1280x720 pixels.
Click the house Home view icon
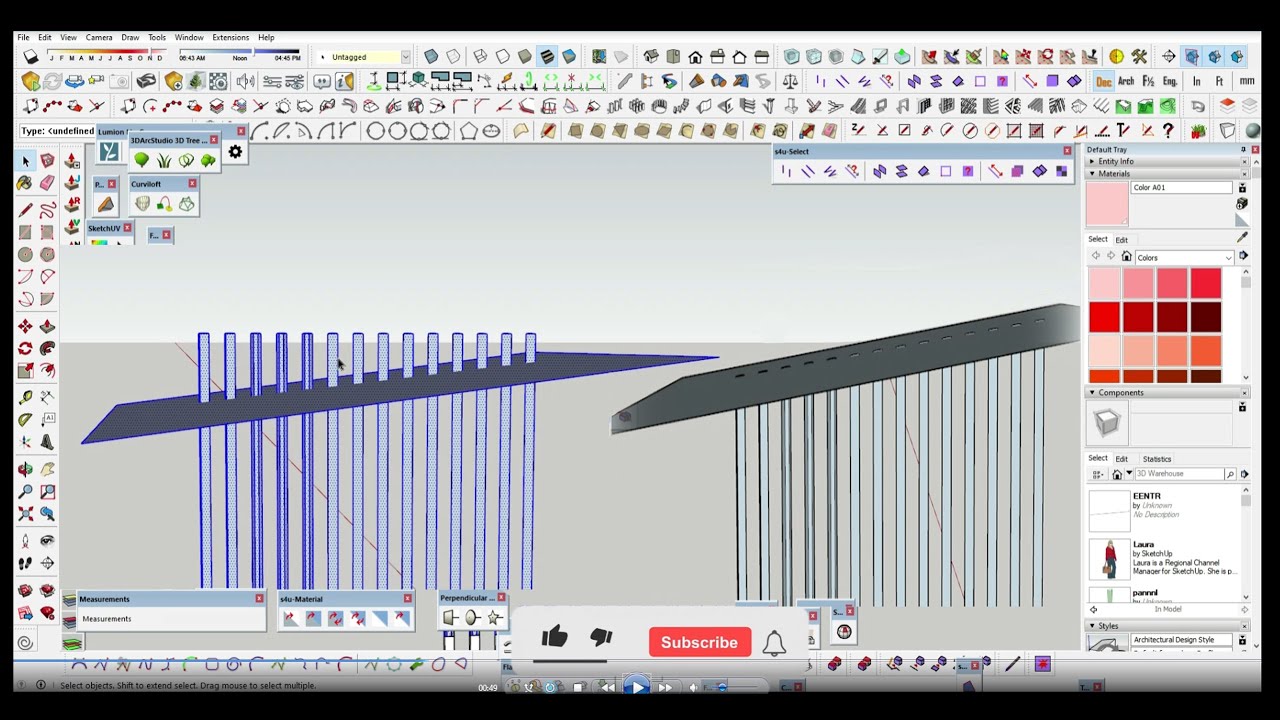(695, 57)
